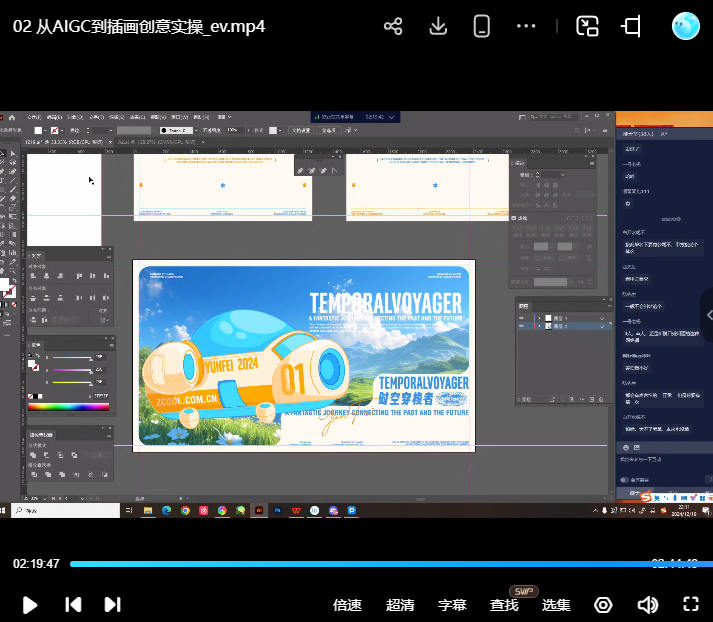Toggle subtitles with 字幕 button

pos(452,604)
